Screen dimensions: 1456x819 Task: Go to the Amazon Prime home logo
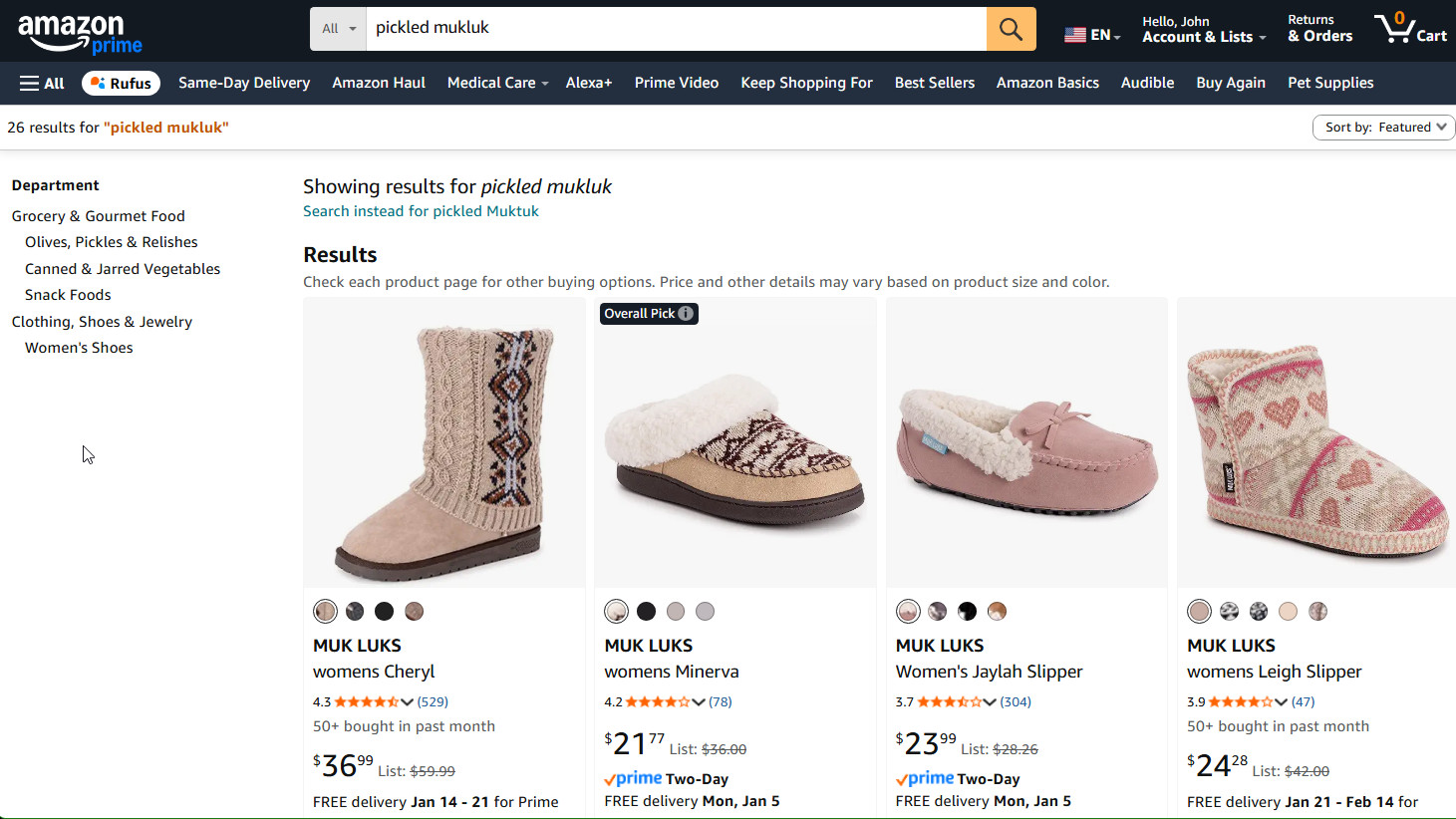tap(80, 33)
